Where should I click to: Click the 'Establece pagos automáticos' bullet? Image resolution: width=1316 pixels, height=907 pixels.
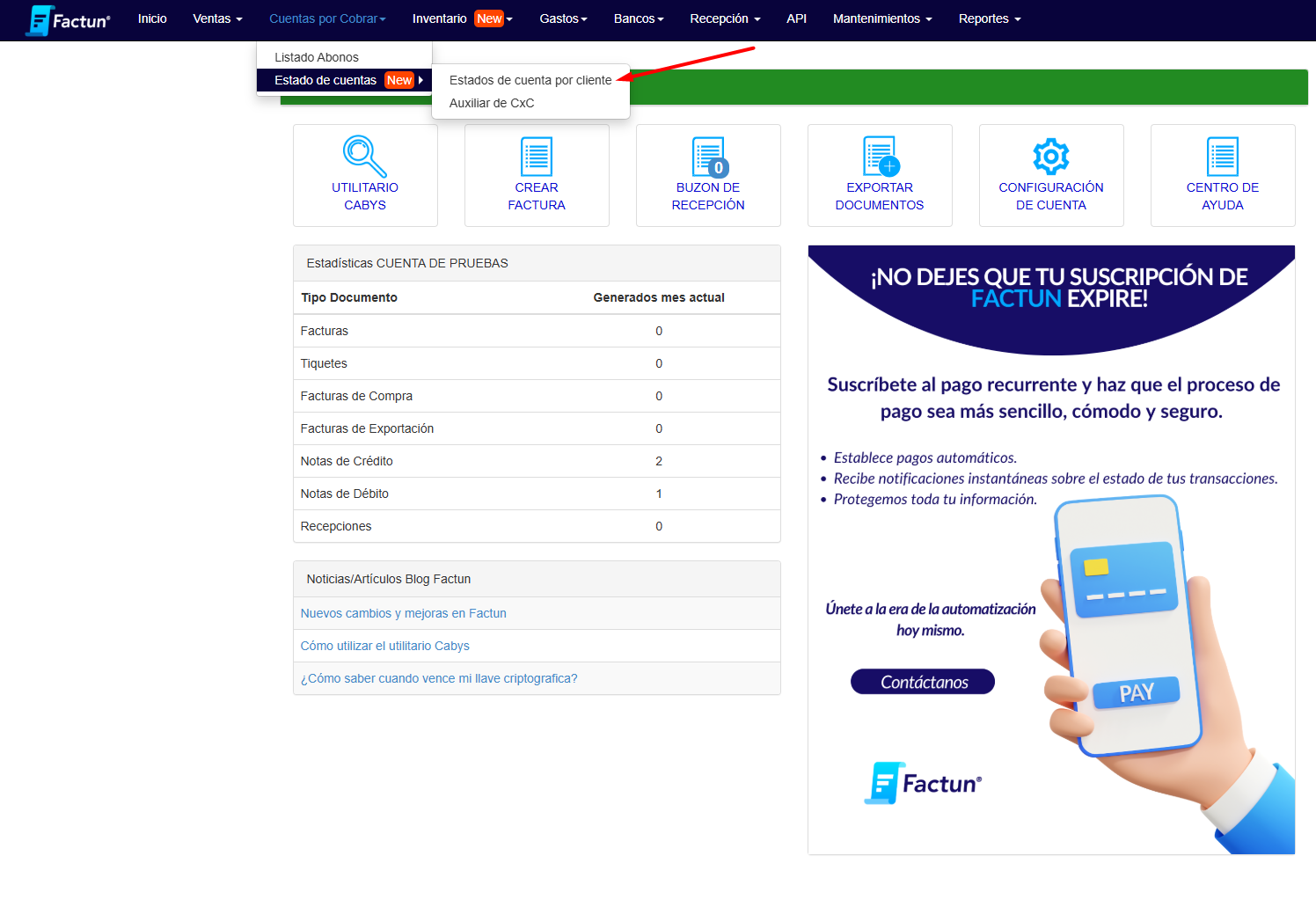click(925, 457)
